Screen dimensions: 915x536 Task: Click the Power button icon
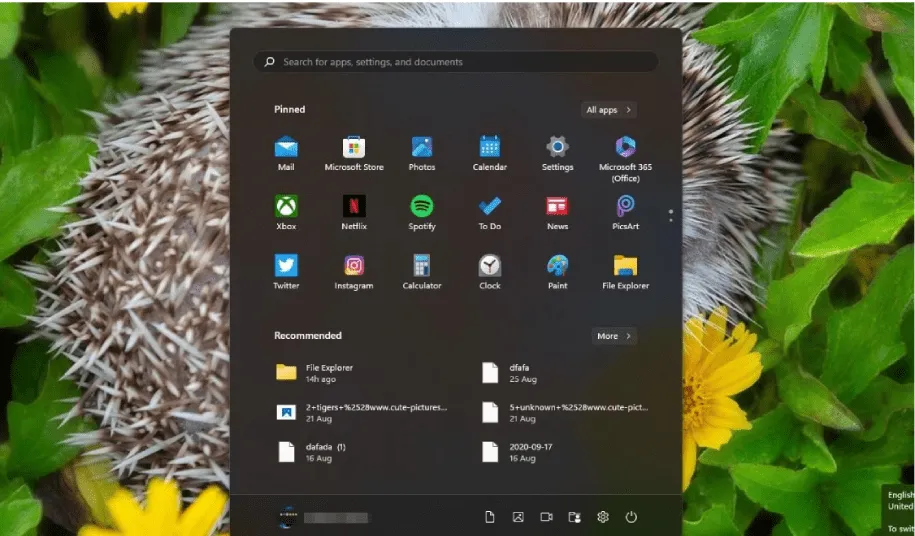631,517
